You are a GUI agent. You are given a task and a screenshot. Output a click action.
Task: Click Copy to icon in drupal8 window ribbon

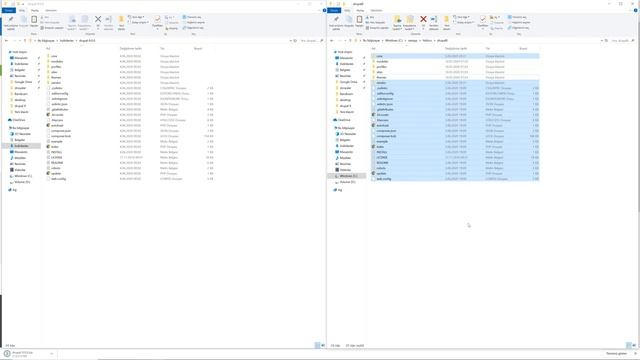pos(410,22)
